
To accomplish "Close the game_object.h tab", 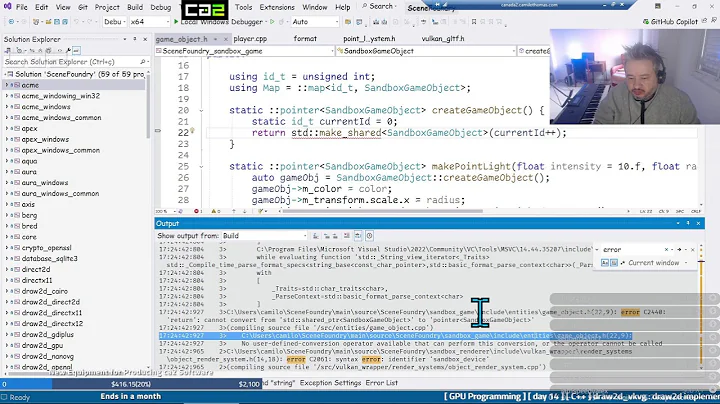I will click(x=226, y=39).
